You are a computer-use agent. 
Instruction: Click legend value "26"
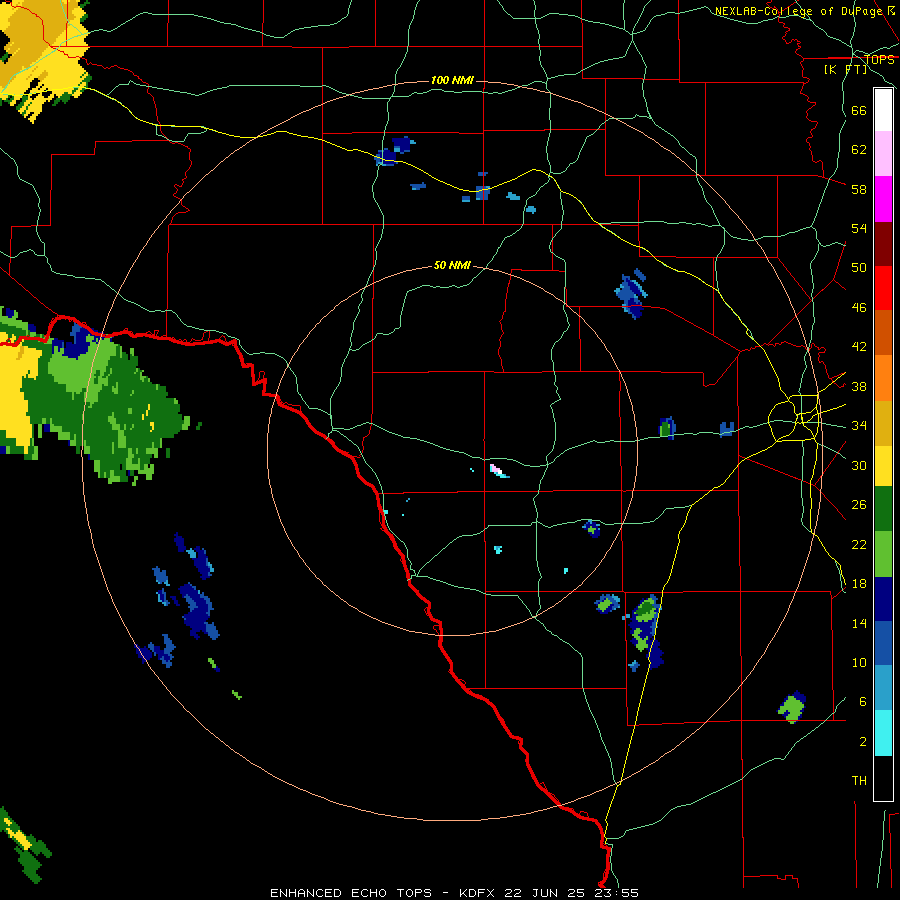[859, 505]
